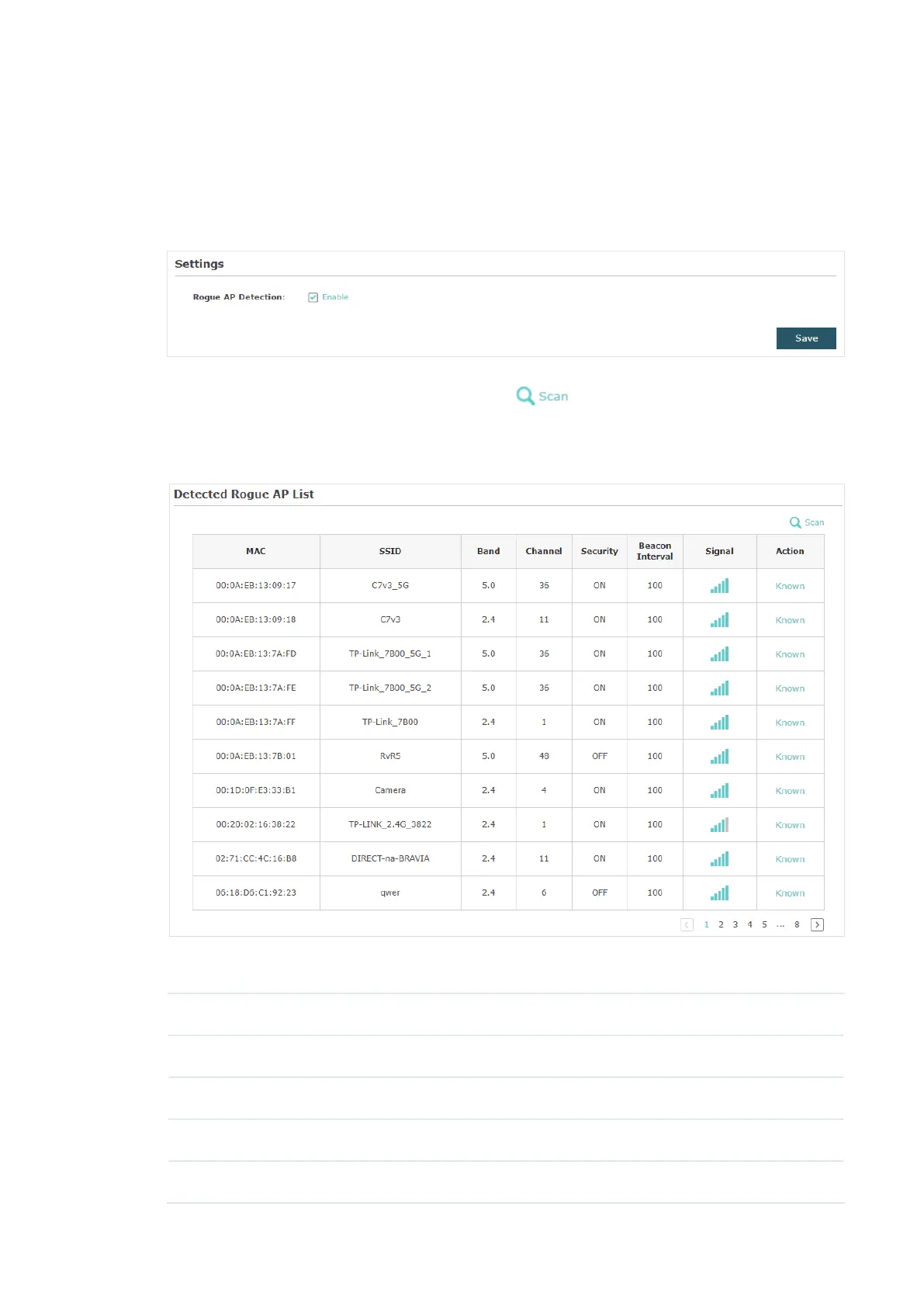Select MAC address 00:20:02:16:38:22
The image size is (924, 1307).
(256, 824)
